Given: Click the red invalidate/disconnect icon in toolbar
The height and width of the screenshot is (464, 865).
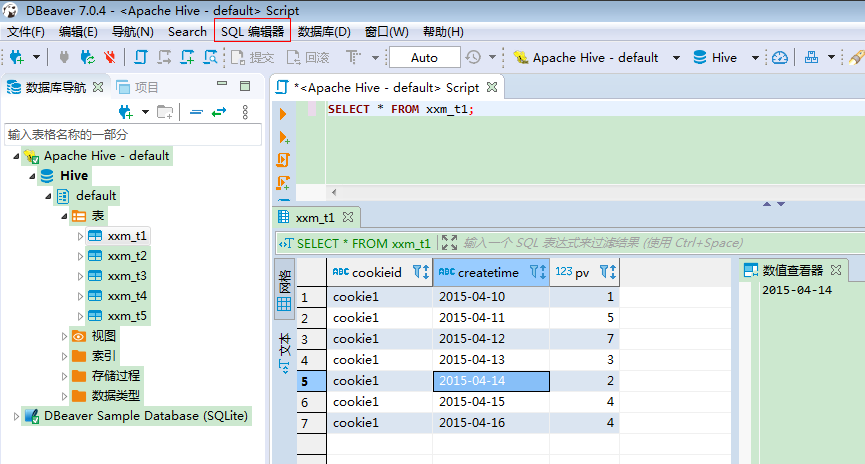Looking at the screenshot, I should pyautogui.click(x=110, y=57).
